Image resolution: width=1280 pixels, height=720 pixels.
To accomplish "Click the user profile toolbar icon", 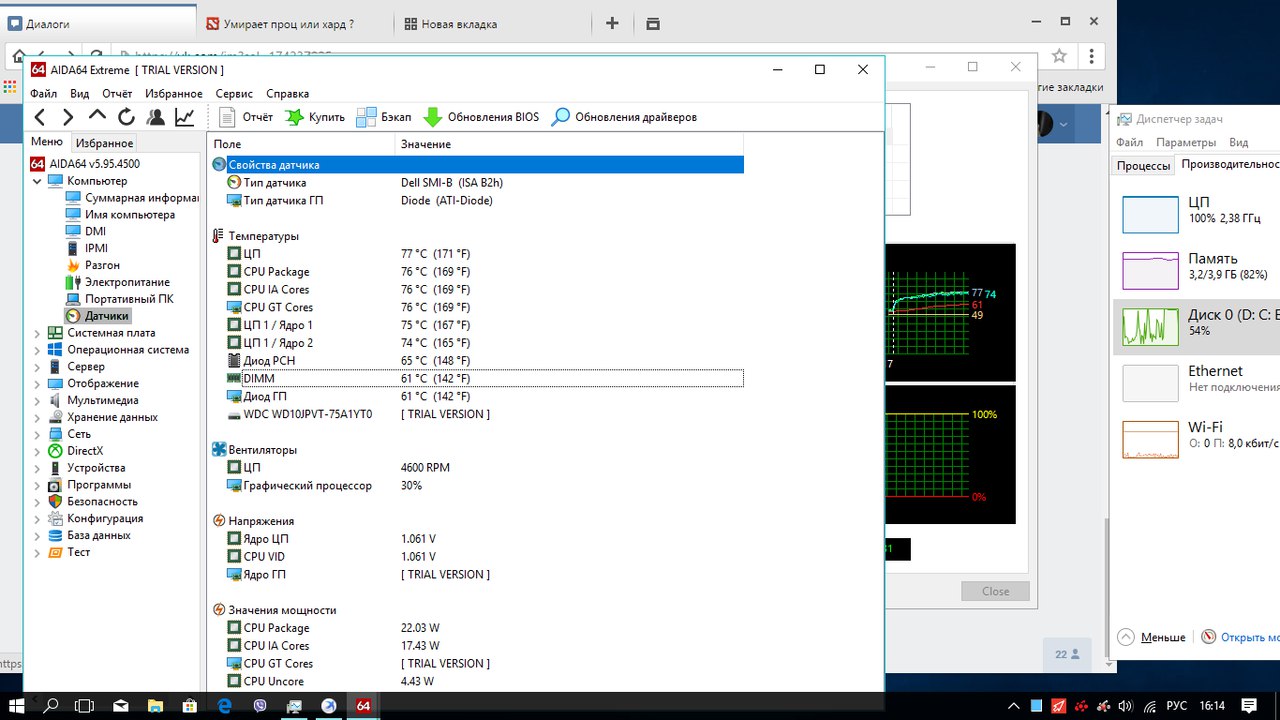I will [x=155, y=117].
